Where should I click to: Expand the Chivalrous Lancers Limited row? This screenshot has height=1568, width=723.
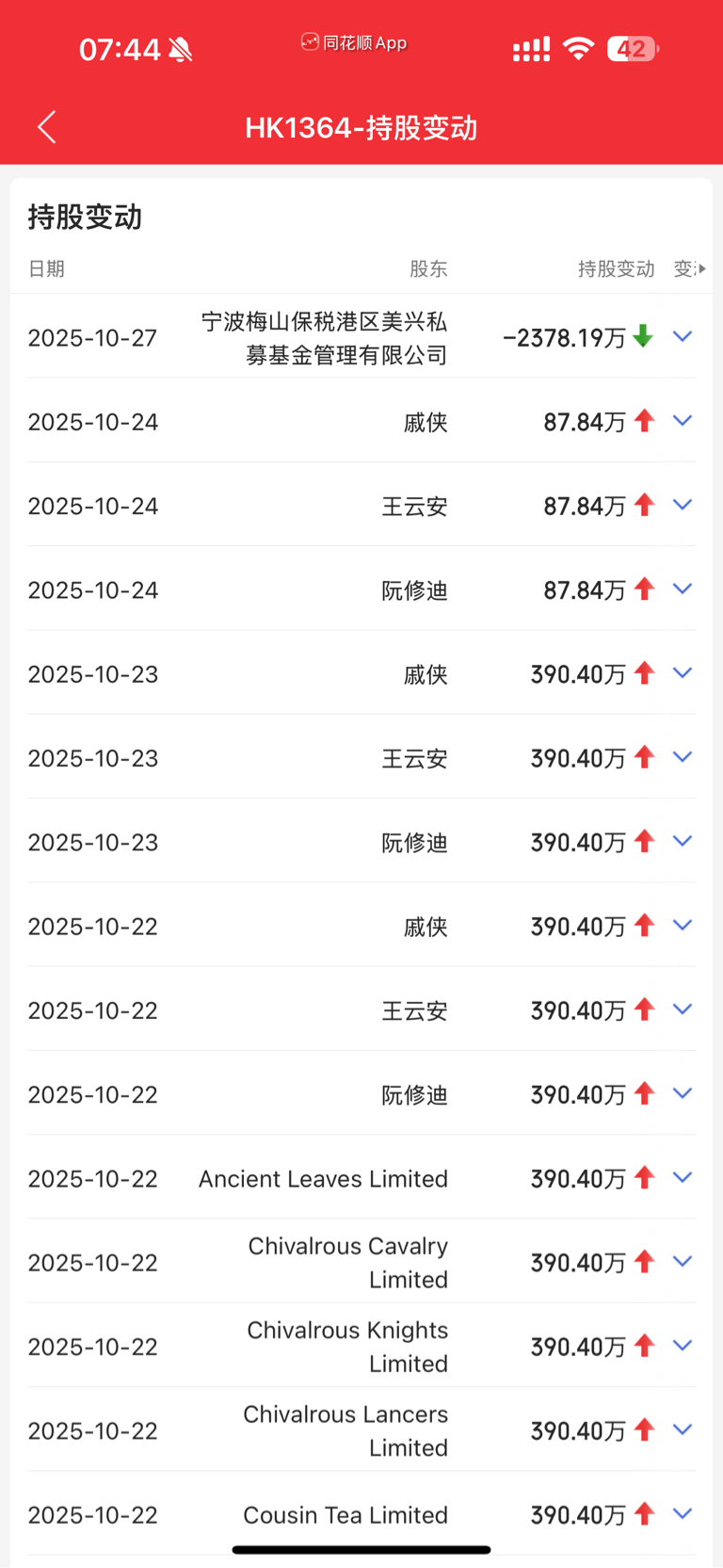tap(683, 1430)
